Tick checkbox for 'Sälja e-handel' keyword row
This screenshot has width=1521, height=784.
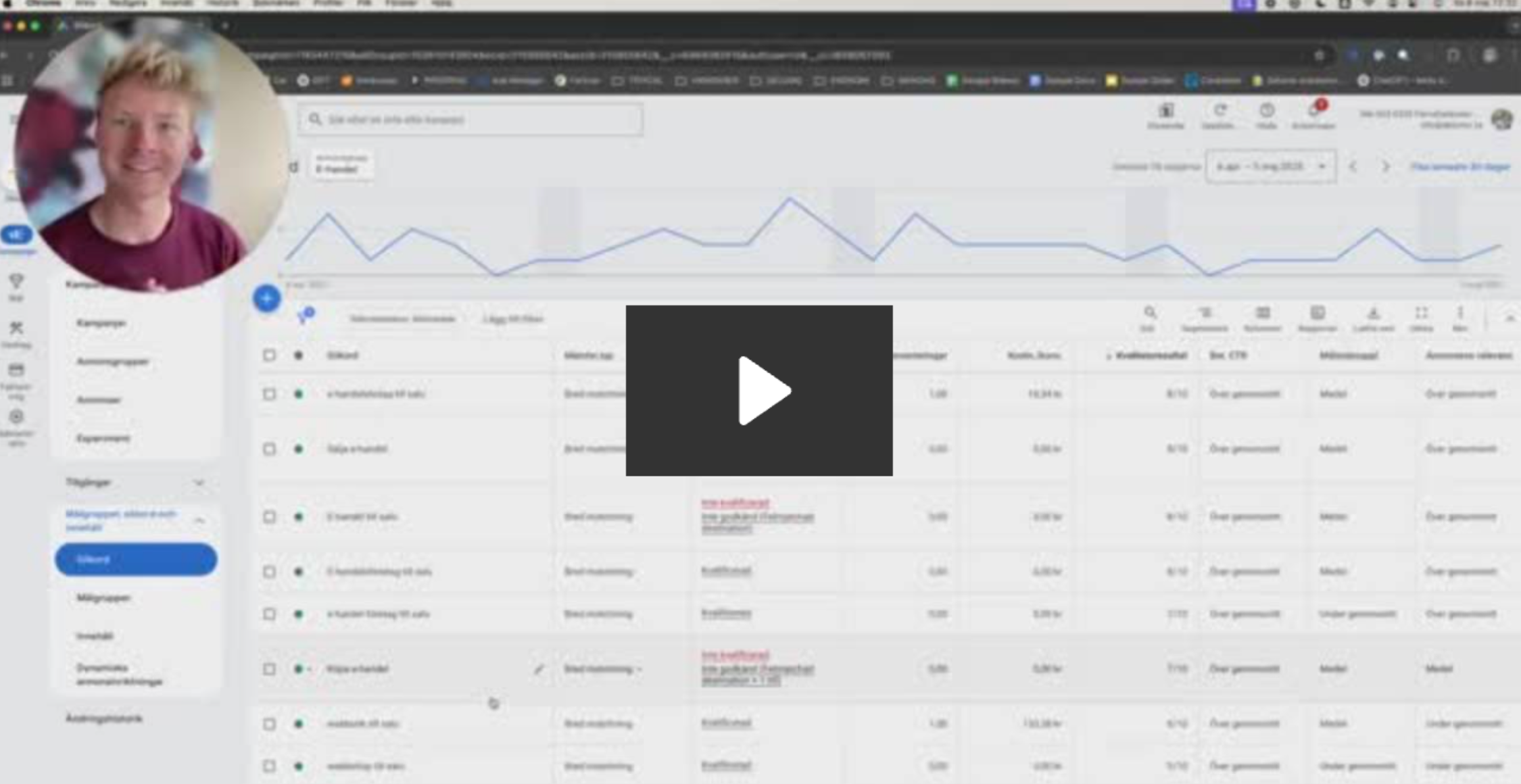point(269,449)
